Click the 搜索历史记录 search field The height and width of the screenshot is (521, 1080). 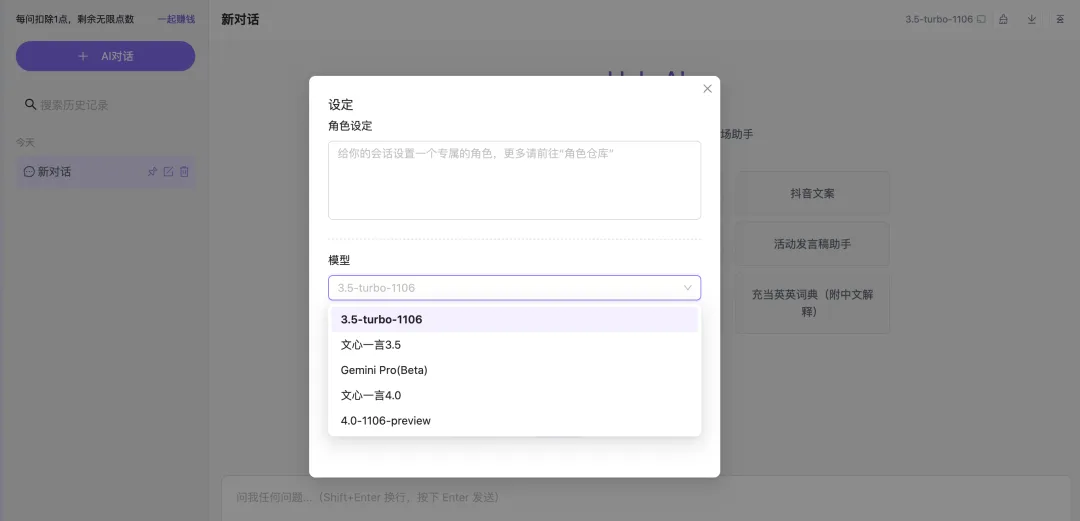(110, 105)
